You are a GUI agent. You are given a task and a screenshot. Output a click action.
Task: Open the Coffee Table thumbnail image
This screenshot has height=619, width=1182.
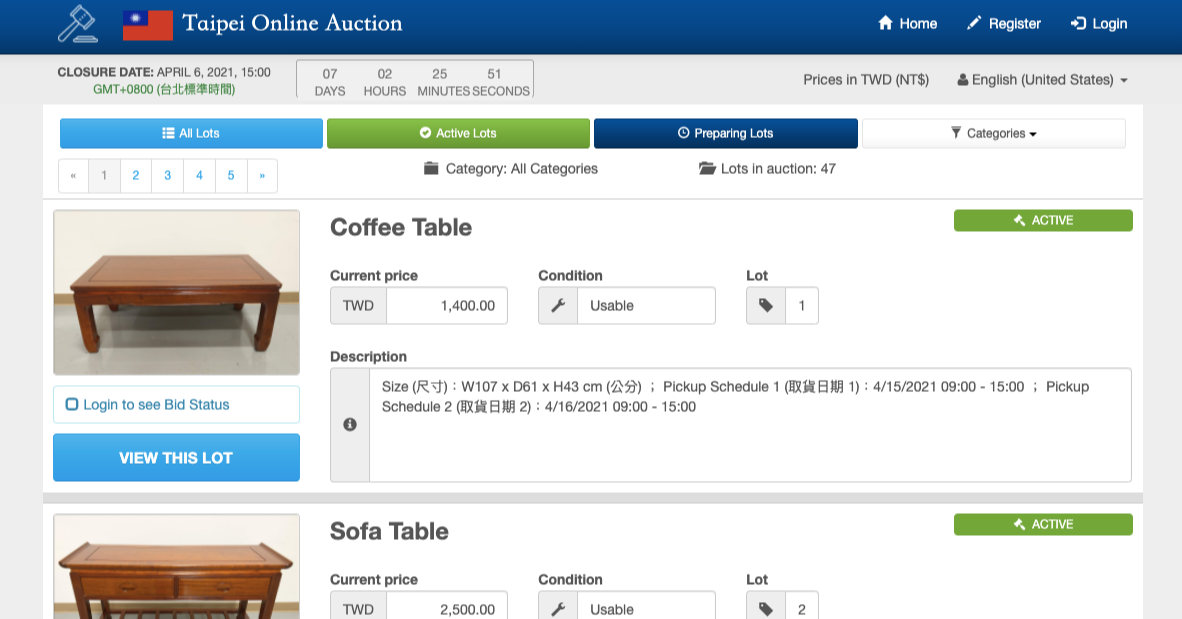[x=176, y=293]
